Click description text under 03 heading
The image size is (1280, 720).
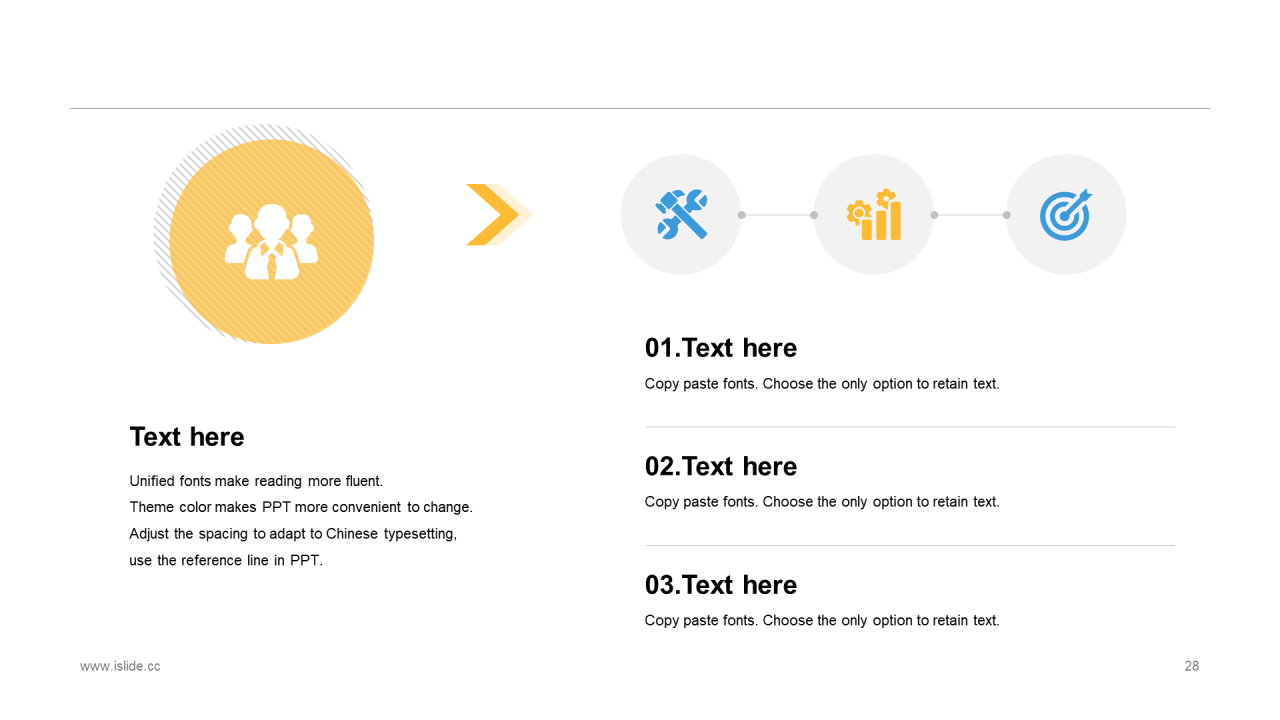822,621
